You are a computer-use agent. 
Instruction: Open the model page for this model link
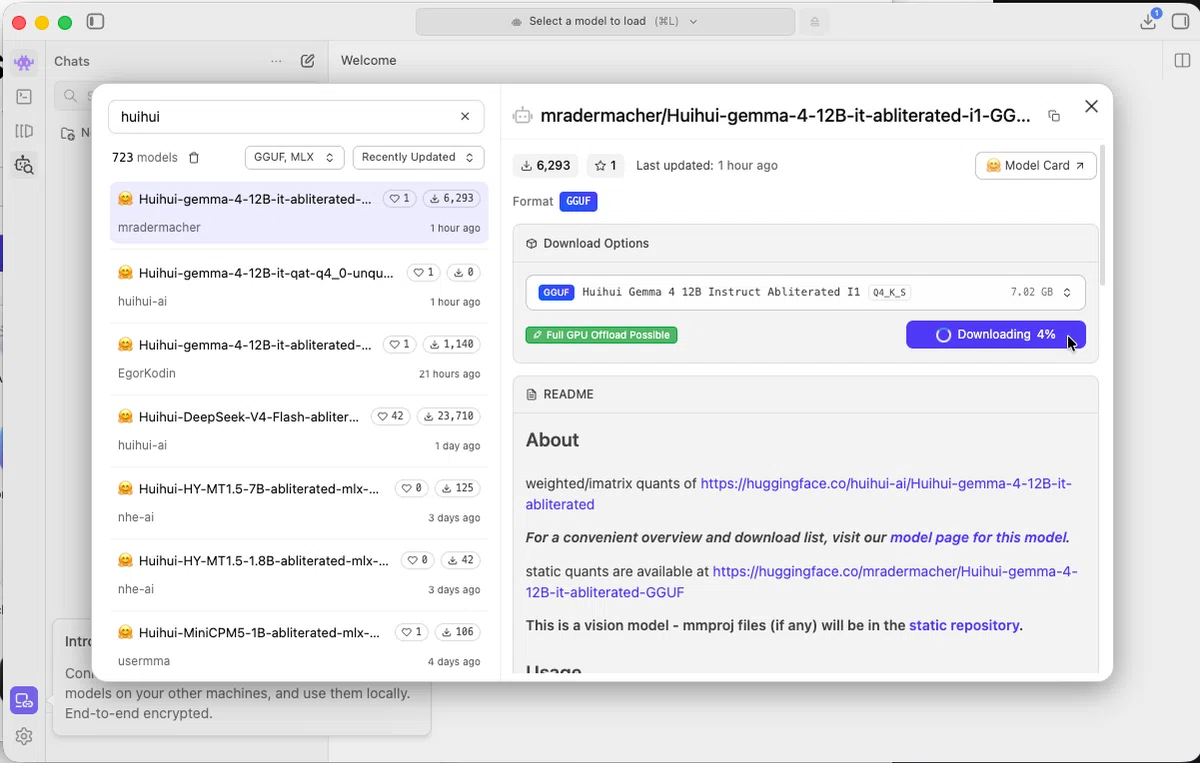coord(978,537)
